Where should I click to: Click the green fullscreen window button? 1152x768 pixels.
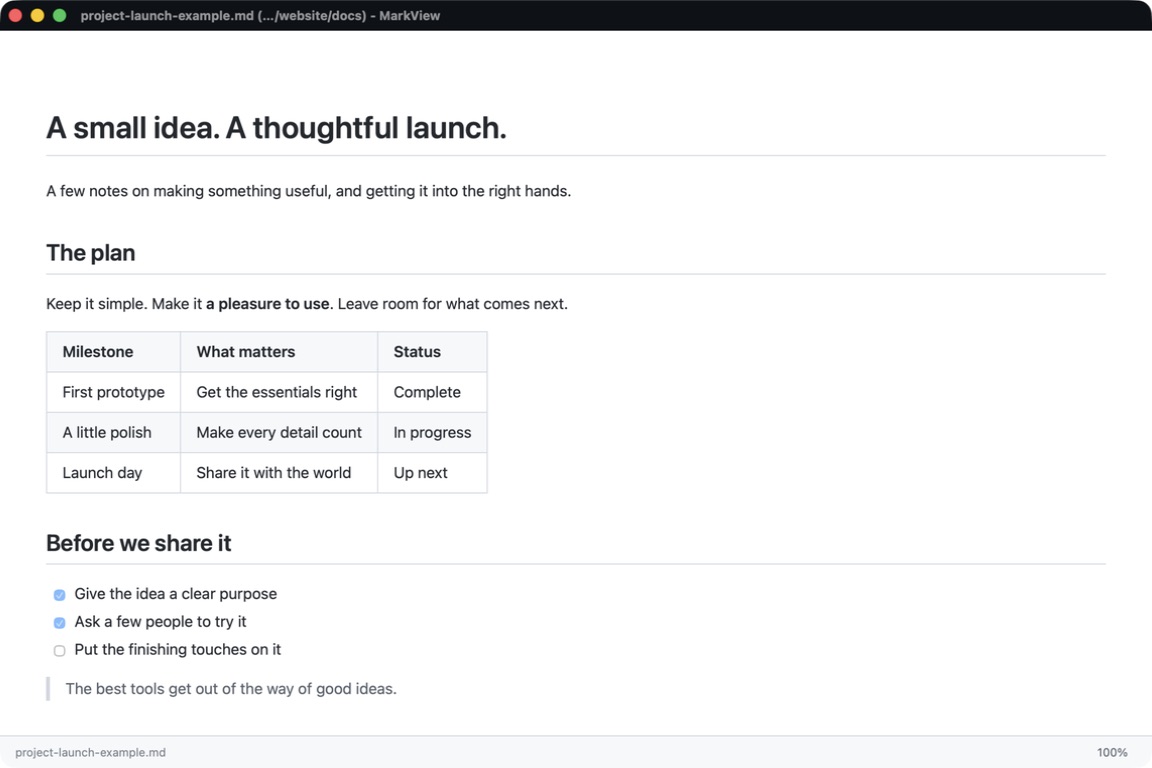pyautogui.click(x=60, y=15)
